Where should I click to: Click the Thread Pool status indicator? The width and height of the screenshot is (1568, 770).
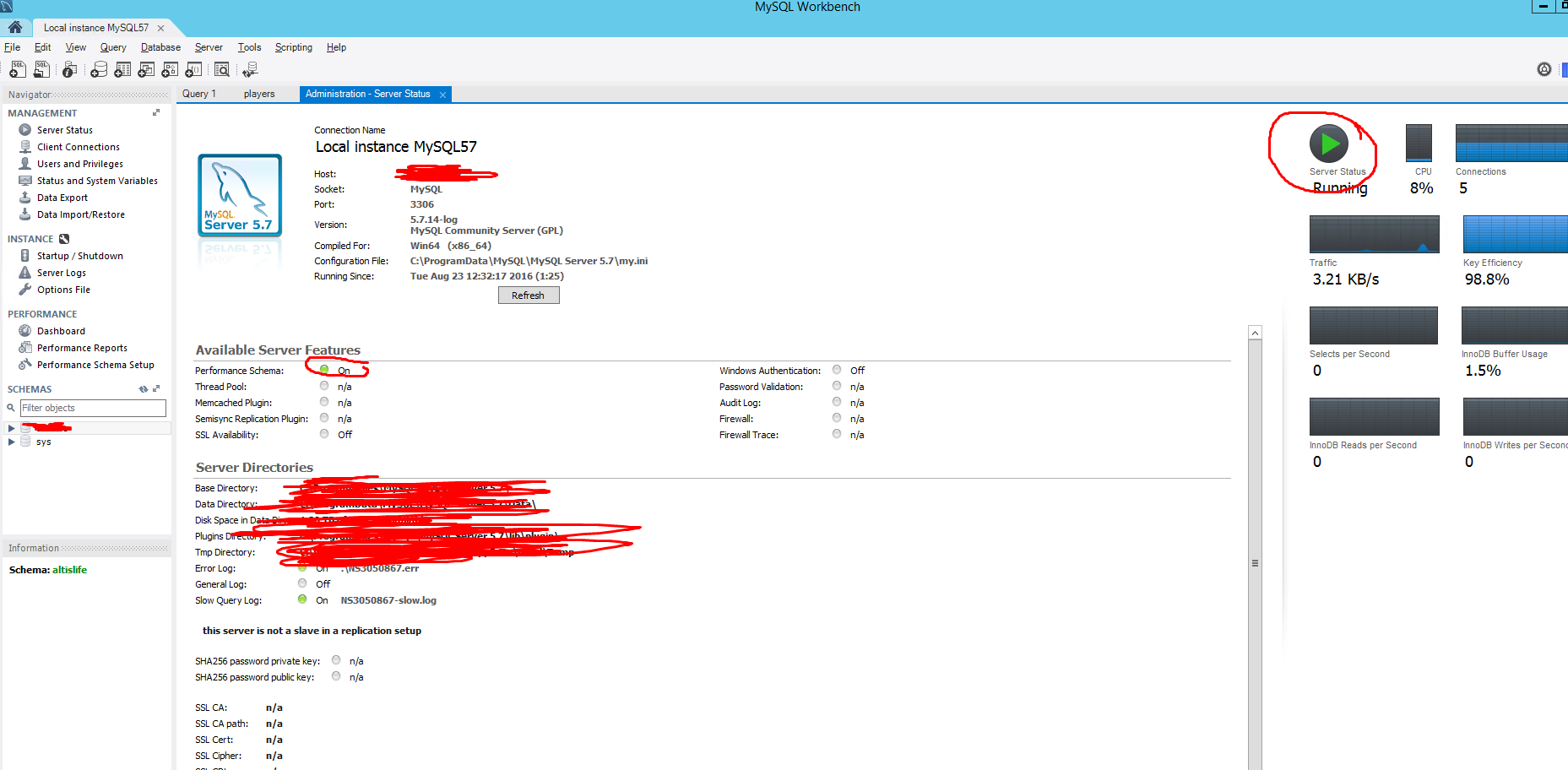324,386
